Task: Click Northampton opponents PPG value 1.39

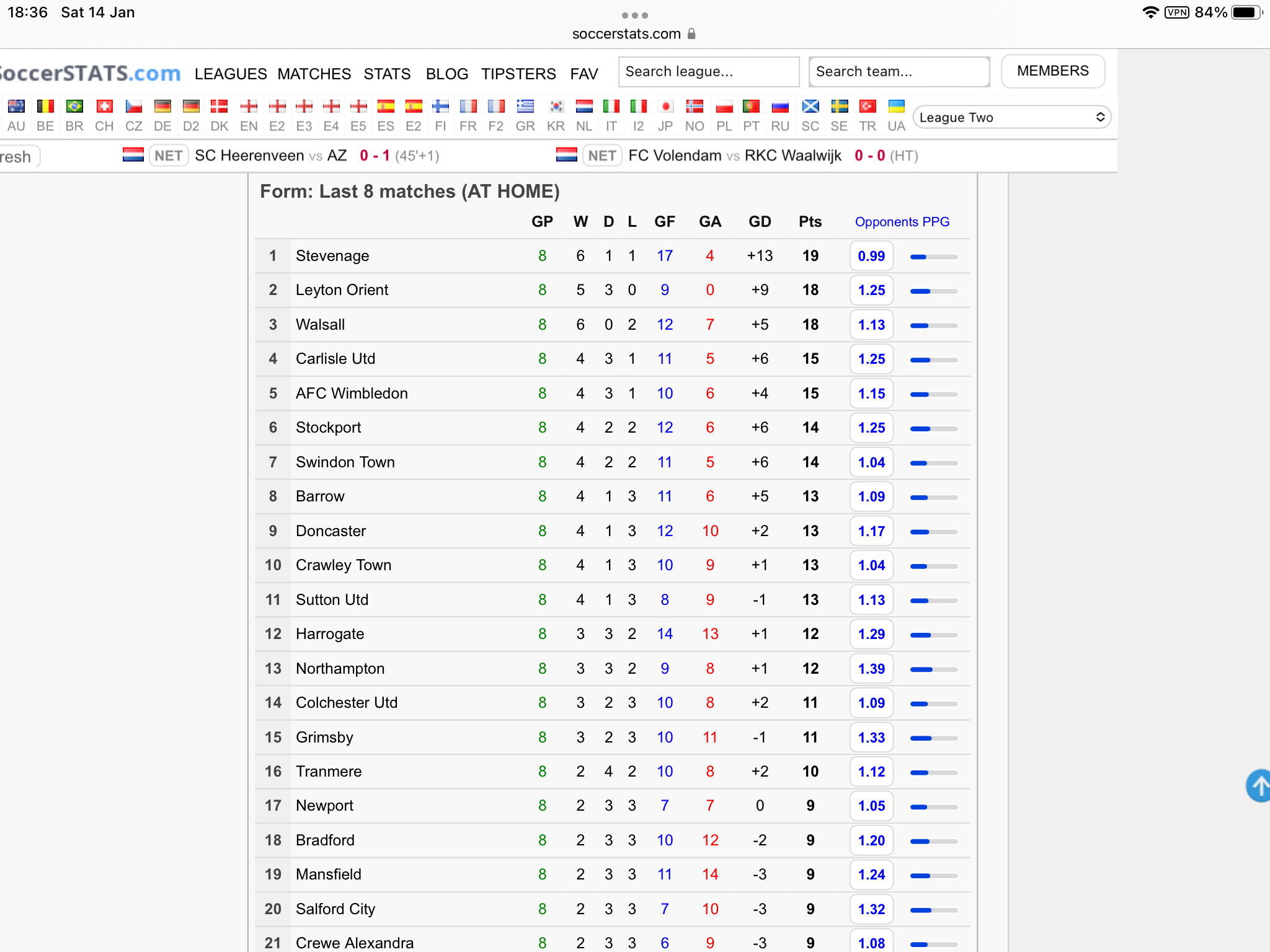Action: click(871, 669)
